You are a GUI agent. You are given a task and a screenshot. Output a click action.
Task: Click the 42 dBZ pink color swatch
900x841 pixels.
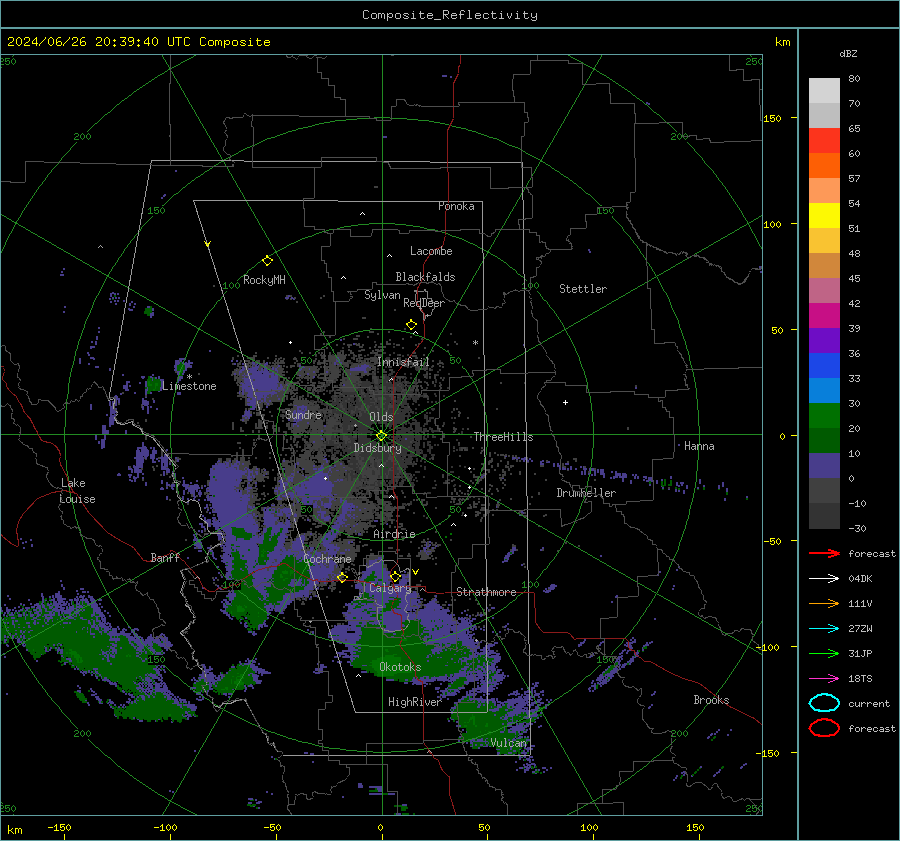(x=824, y=290)
